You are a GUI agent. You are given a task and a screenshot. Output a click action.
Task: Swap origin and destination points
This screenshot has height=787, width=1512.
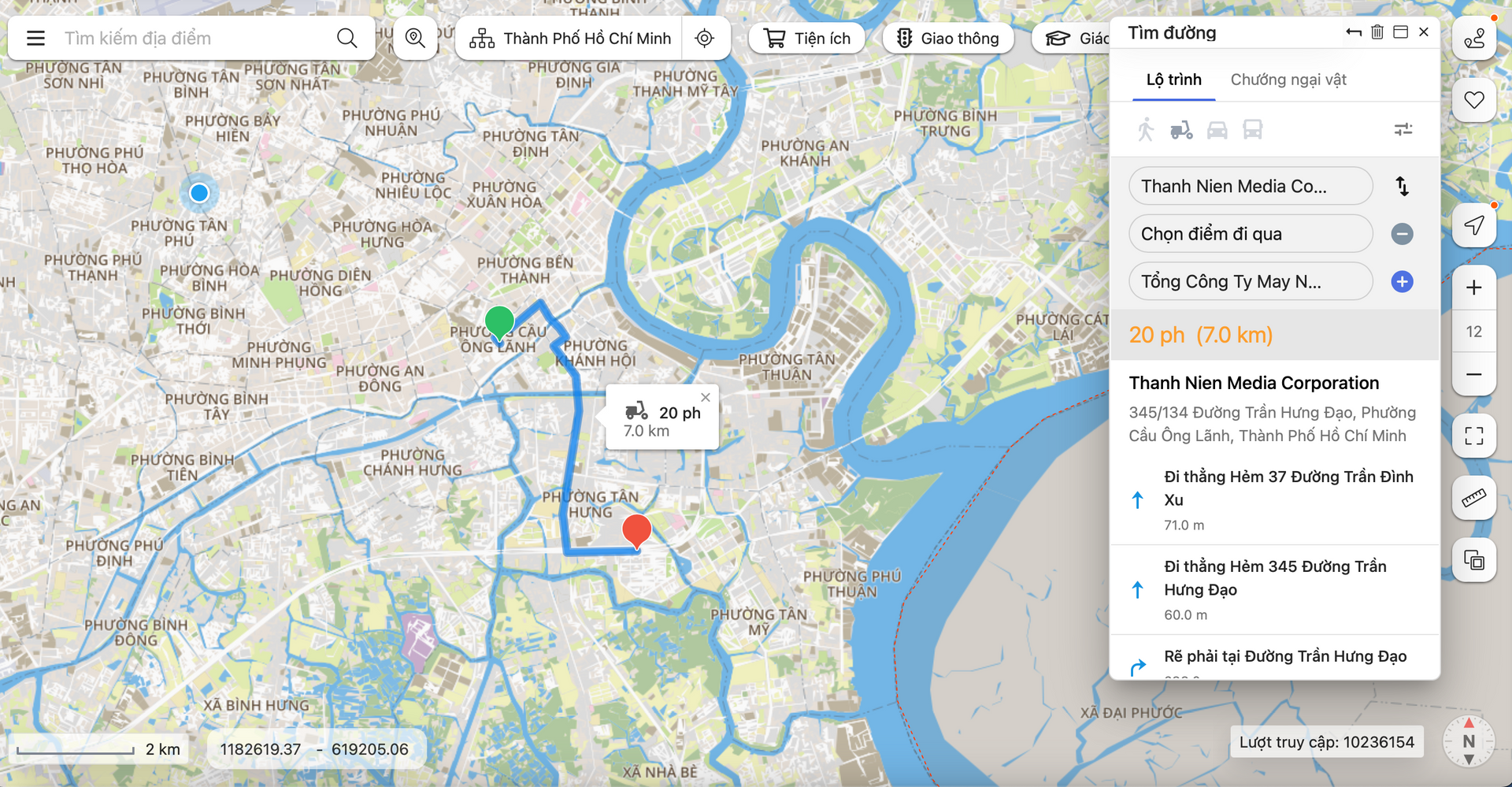tap(1402, 187)
